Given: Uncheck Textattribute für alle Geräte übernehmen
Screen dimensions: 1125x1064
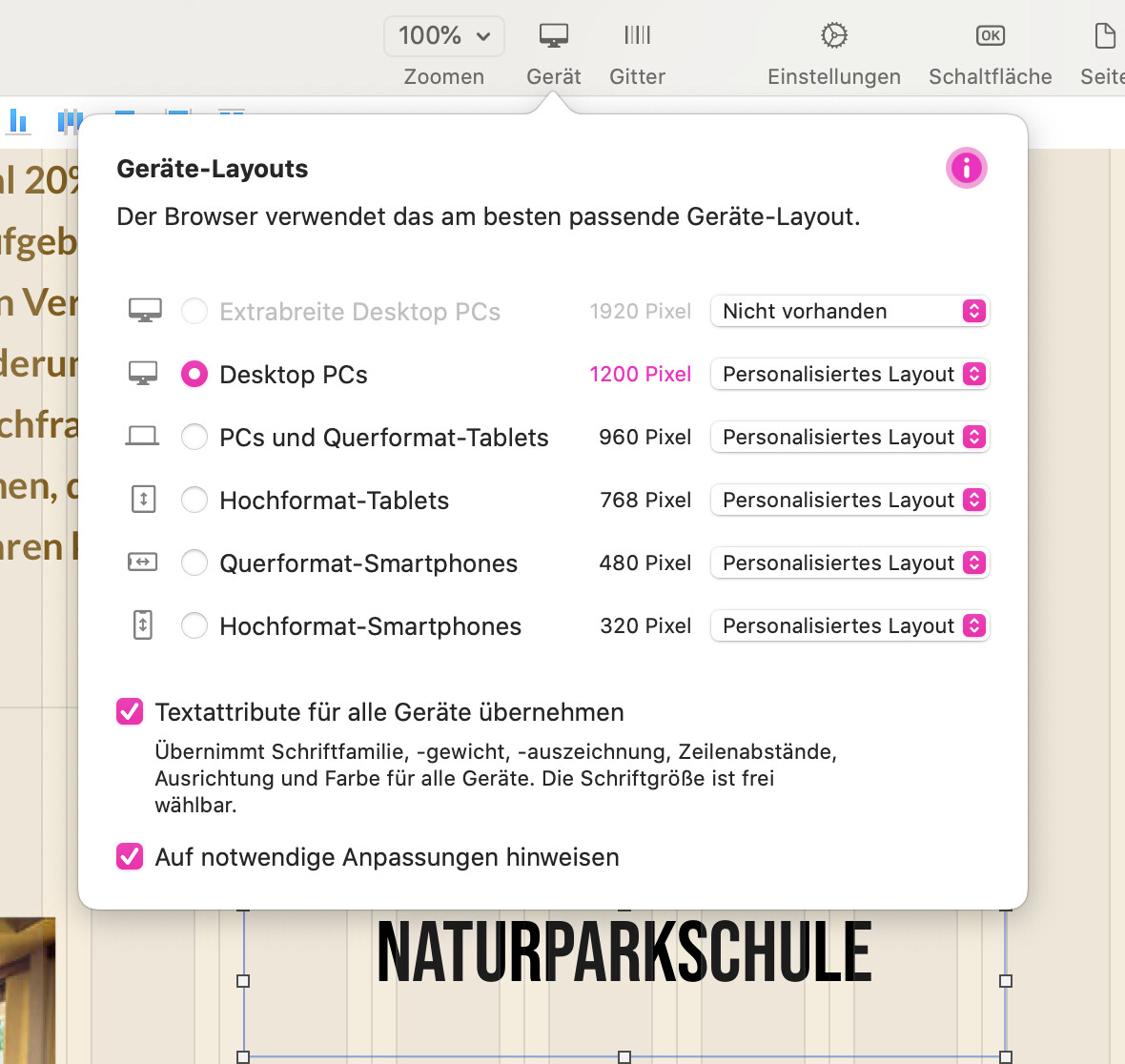Looking at the screenshot, I should coord(130,712).
